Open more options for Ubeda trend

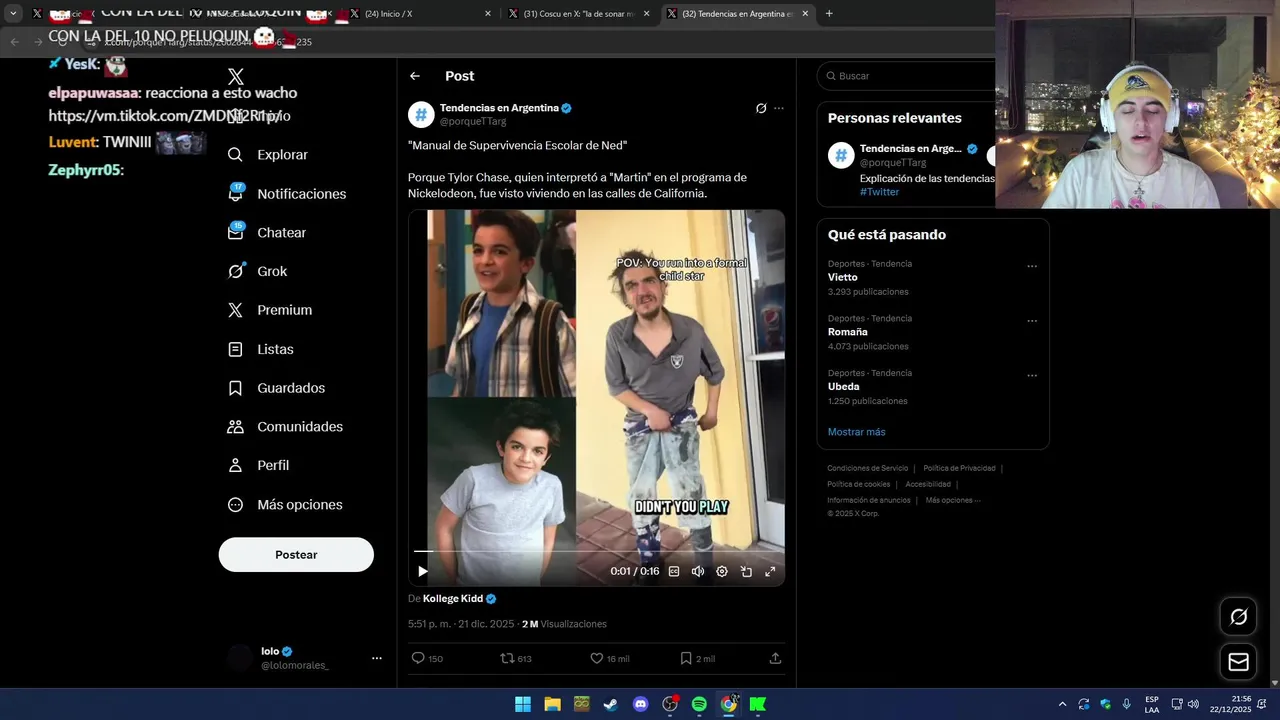[x=1032, y=376]
